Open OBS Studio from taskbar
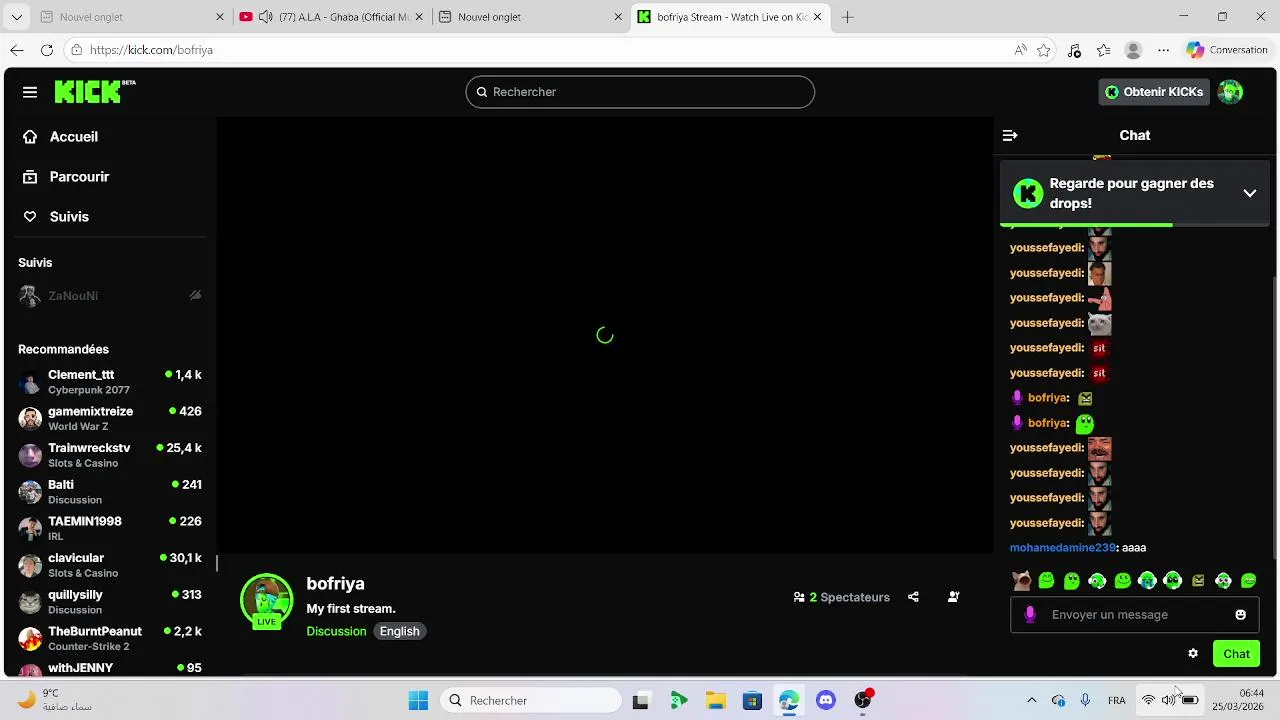Viewport: 1280px width, 720px height. pyautogui.click(x=863, y=701)
